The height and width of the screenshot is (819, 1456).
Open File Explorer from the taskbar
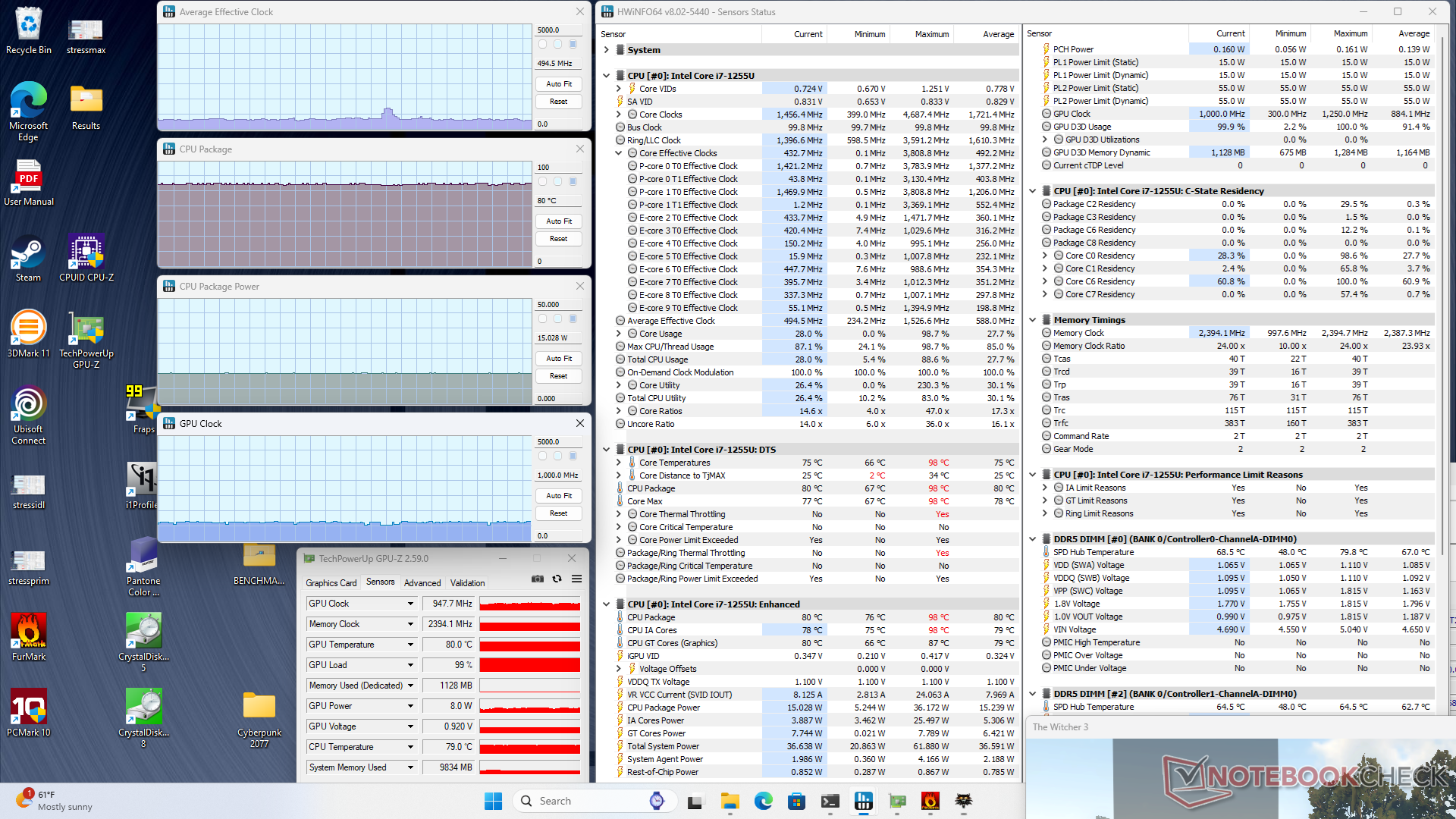(x=730, y=801)
